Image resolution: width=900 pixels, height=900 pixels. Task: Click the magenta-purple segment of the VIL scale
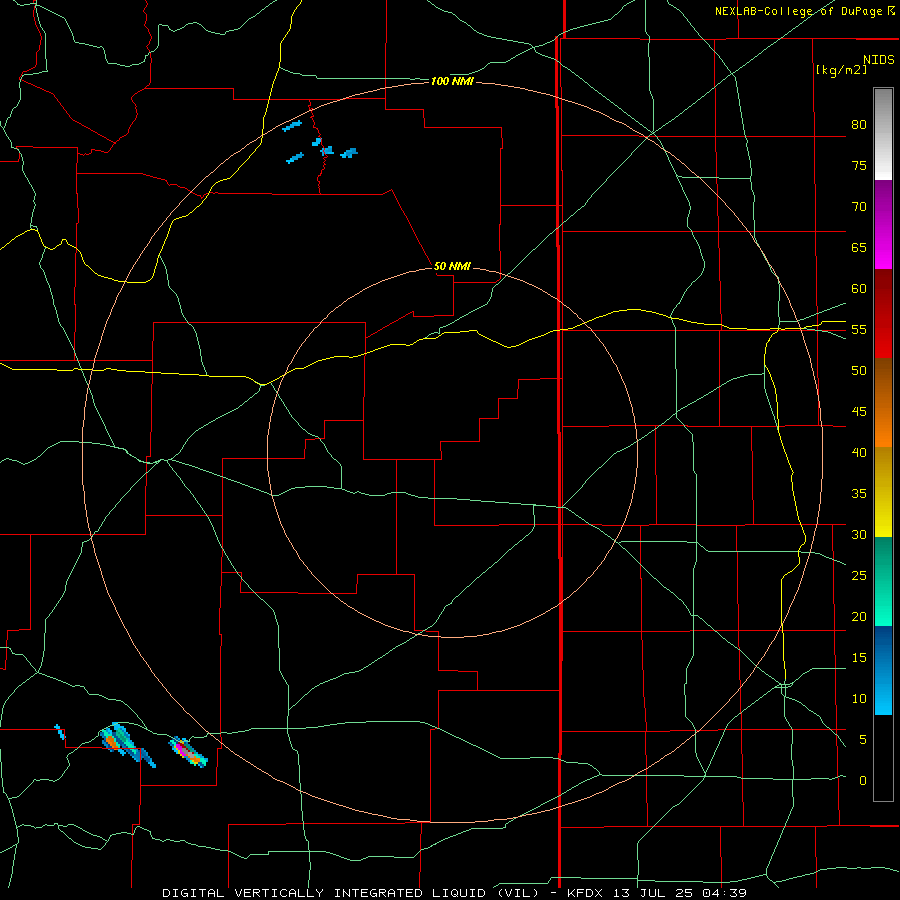(883, 224)
